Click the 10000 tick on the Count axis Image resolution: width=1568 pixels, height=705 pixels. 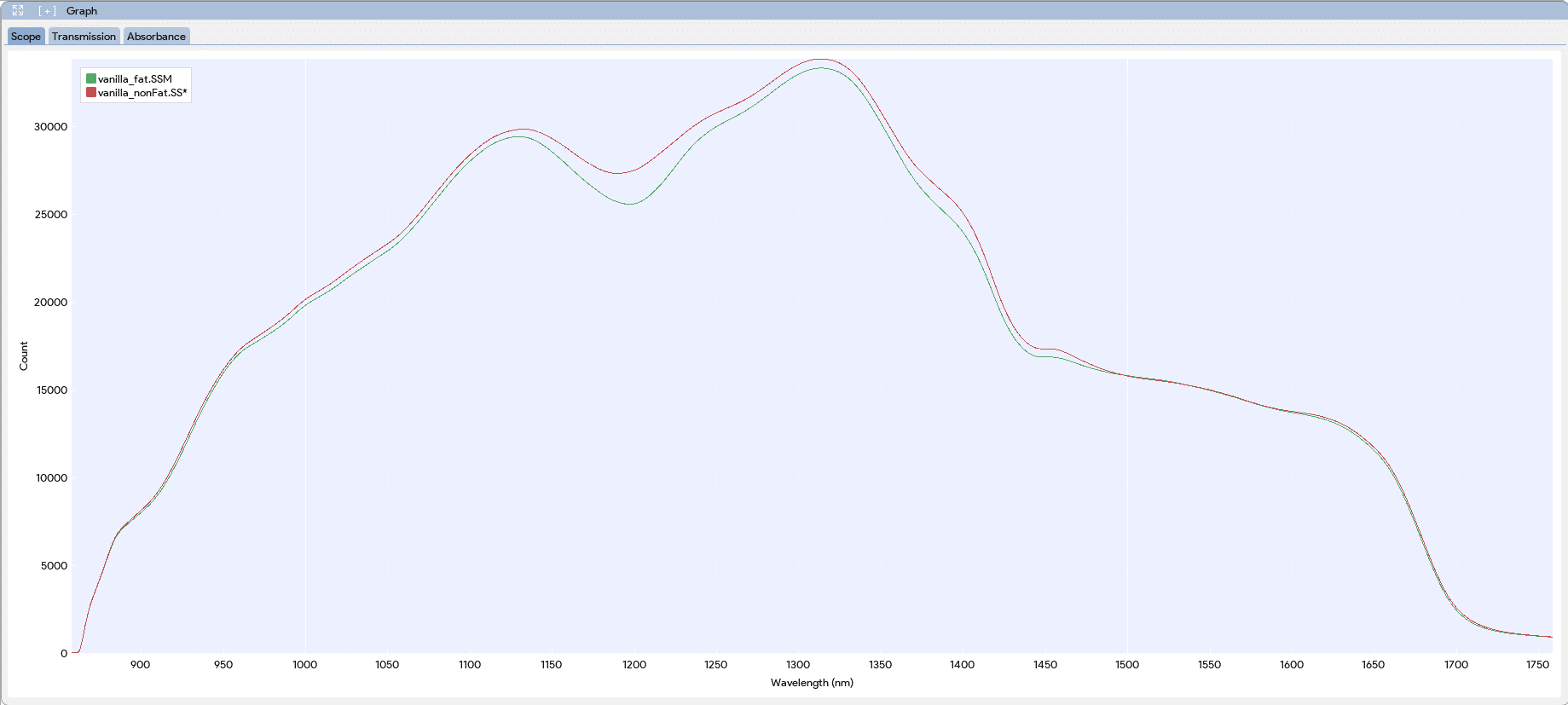(x=51, y=478)
